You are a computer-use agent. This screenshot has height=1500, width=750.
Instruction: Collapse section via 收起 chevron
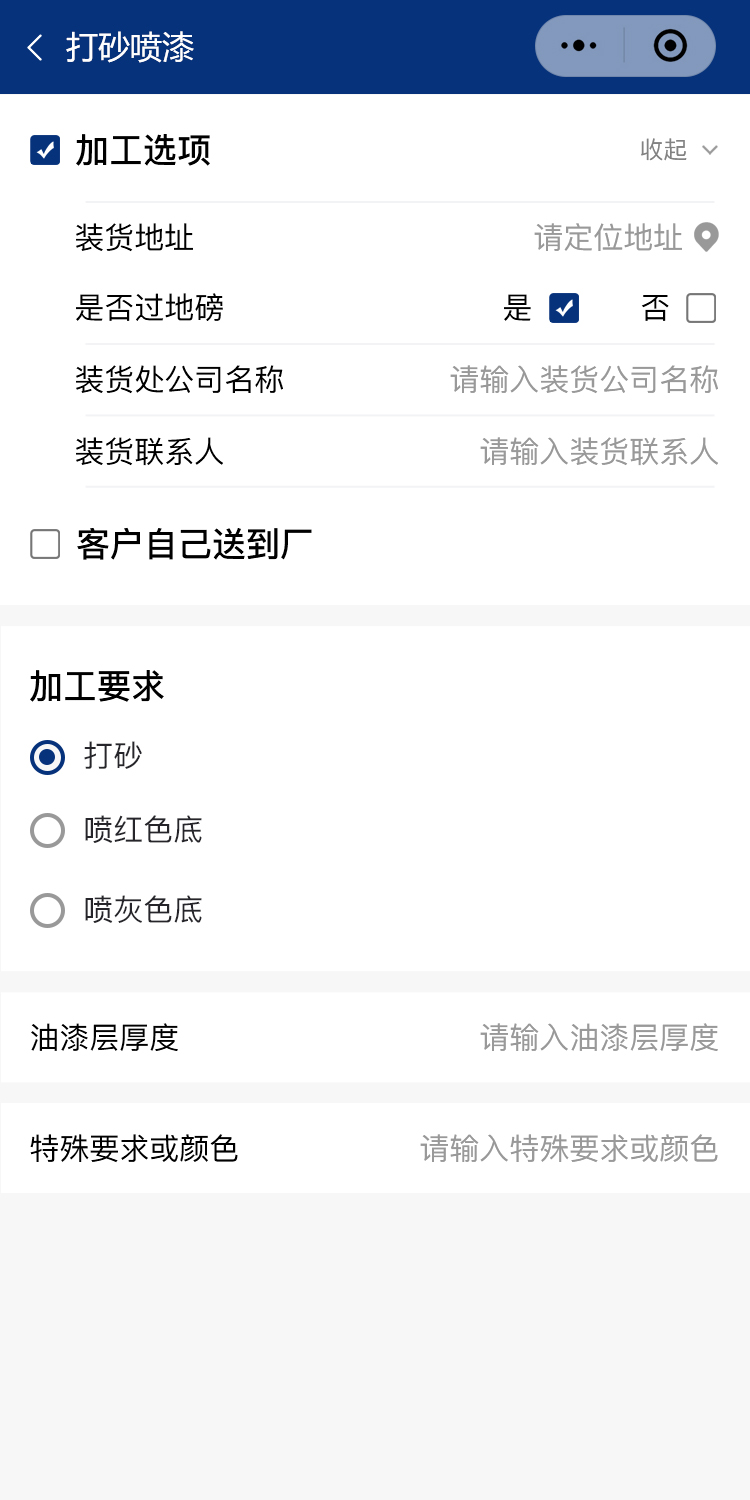pyautogui.click(x=710, y=150)
